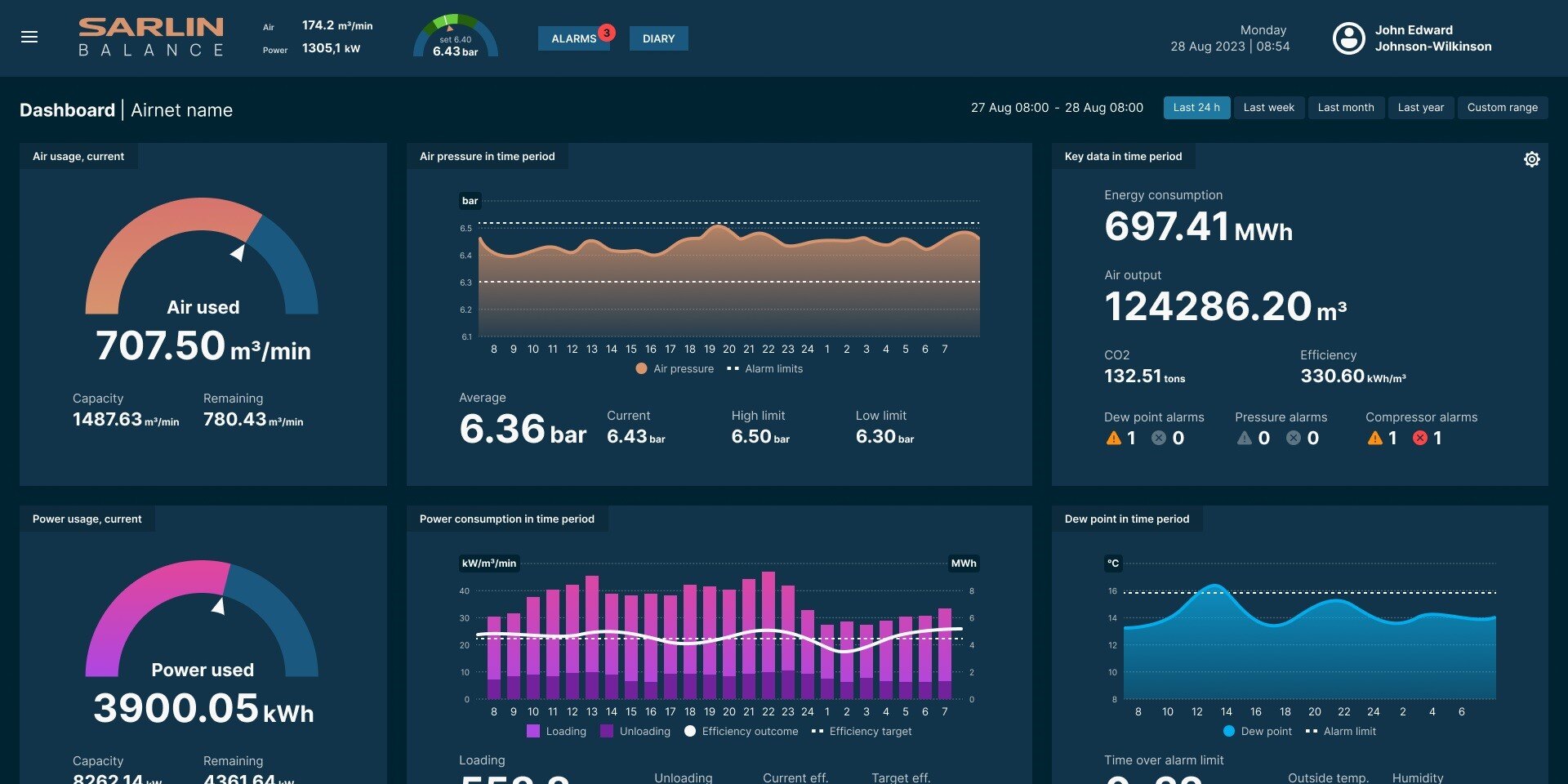Click the red alarms count badge
Image resolution: width=1568 pixels, height=784 pixels.
click(606, 33)
